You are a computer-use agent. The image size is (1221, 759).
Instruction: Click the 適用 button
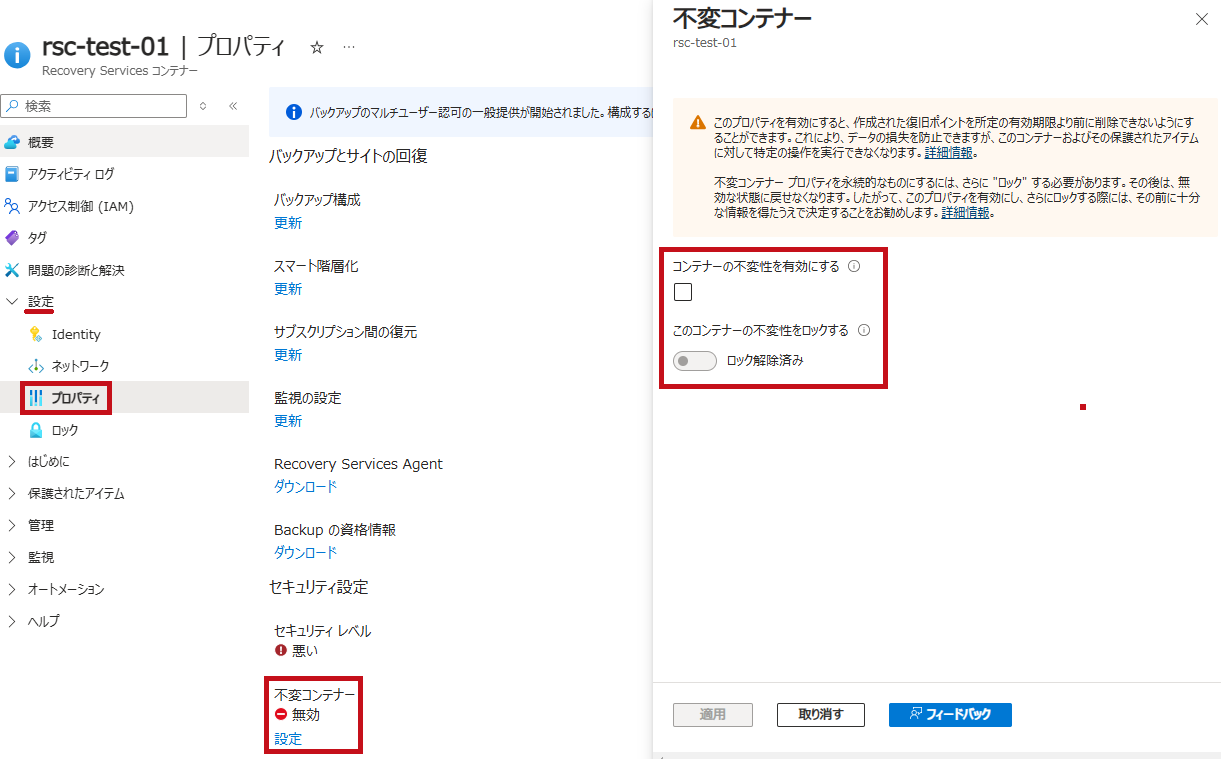[x=712, y=715]
